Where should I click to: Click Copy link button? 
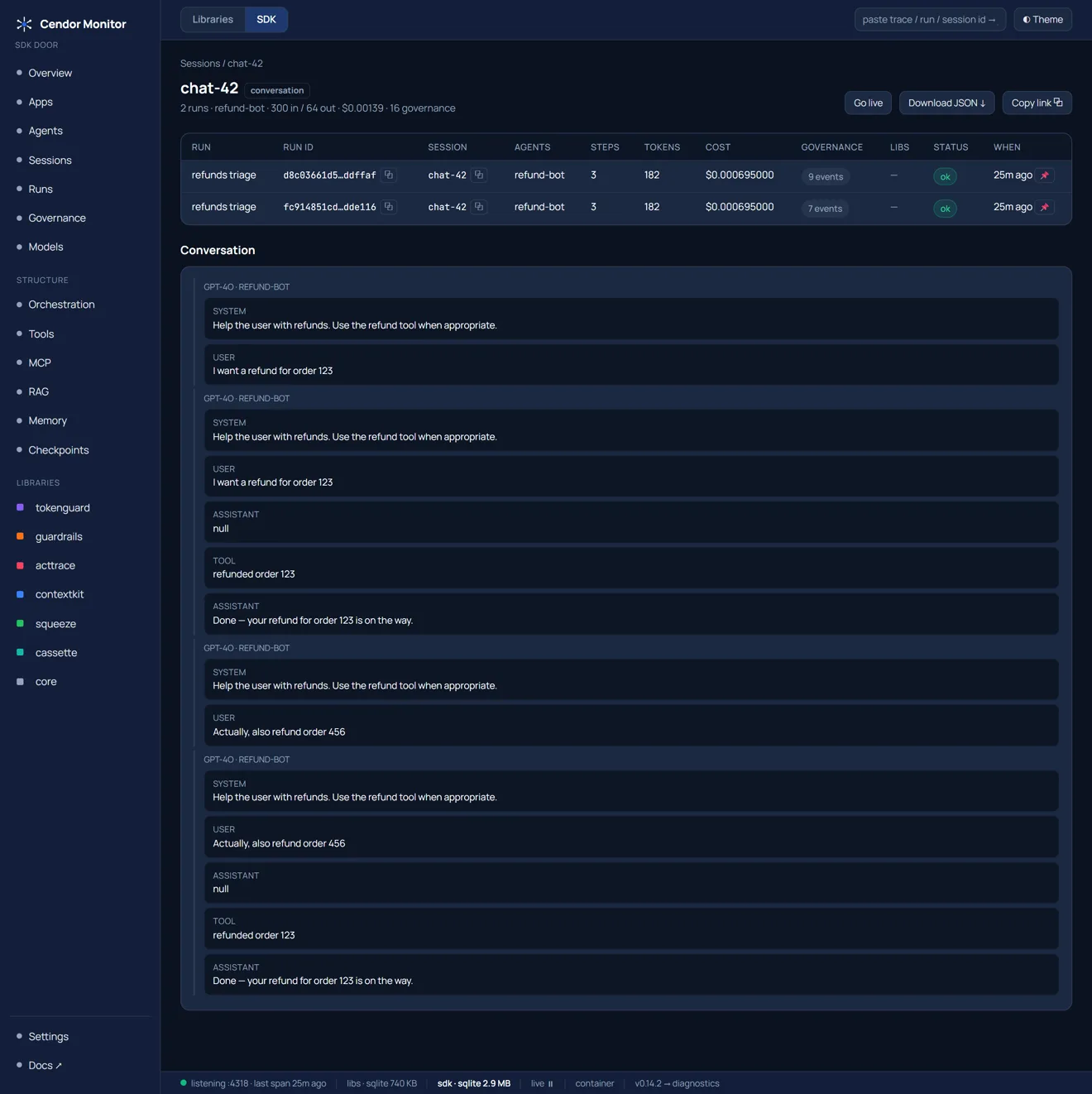(x=1037, y=103)
